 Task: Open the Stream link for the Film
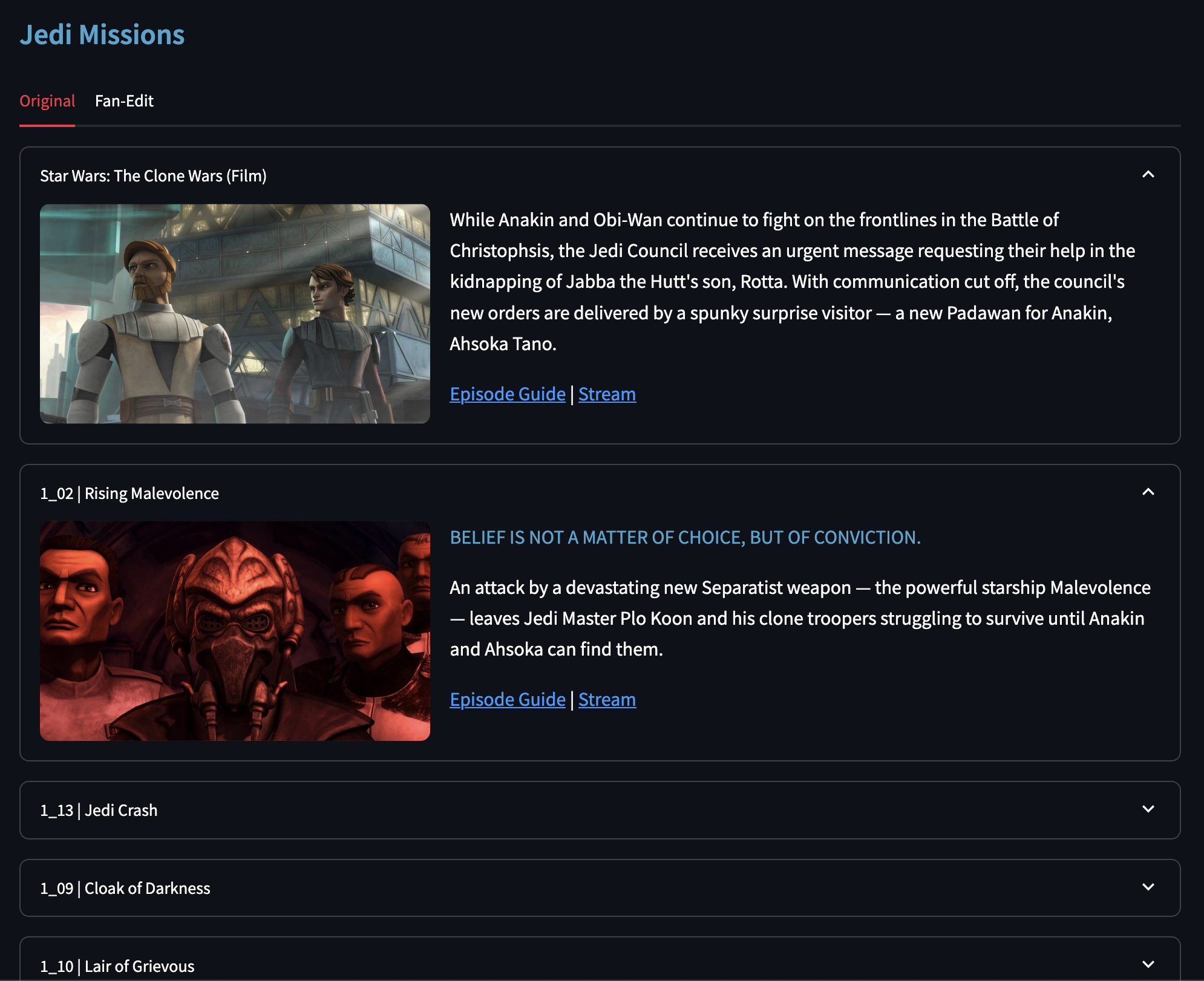pos(607,394)
